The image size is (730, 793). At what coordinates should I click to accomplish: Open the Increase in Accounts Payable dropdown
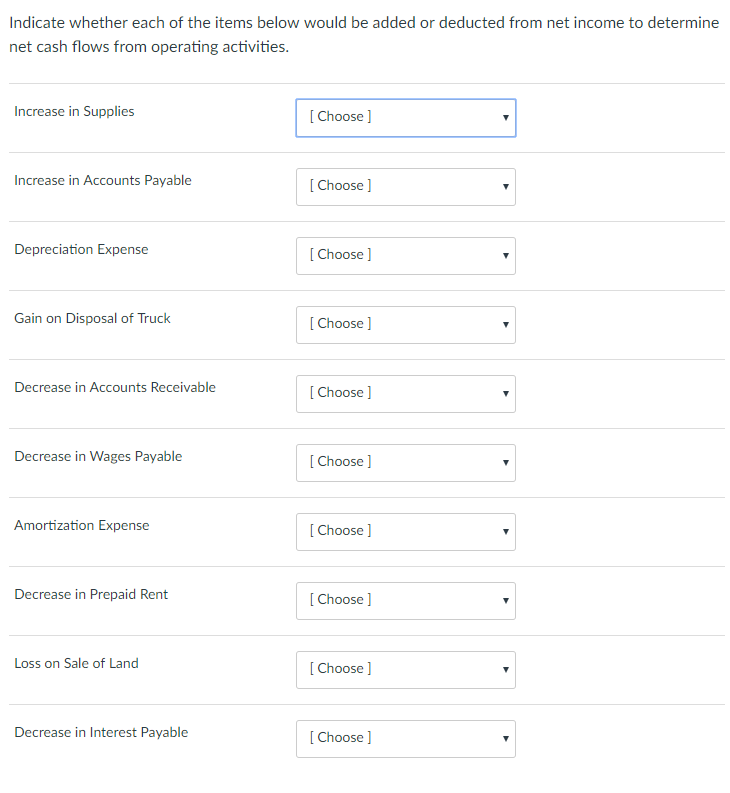pyautogui.click(x=405, y=186)
